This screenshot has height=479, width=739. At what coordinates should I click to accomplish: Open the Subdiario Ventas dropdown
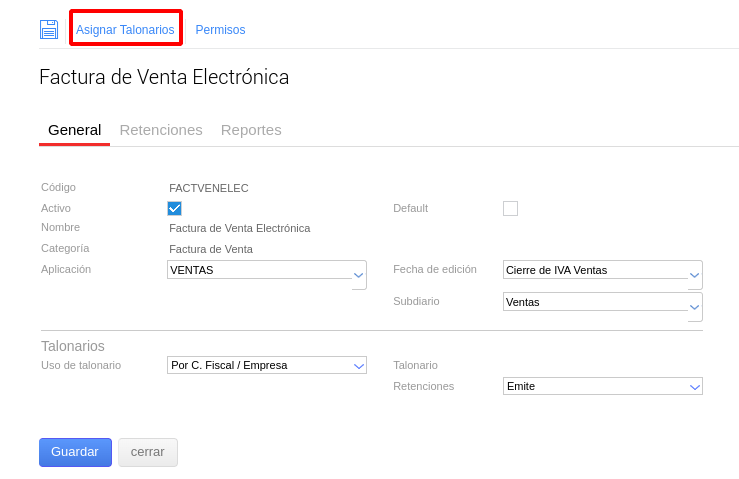click(596, 302)
